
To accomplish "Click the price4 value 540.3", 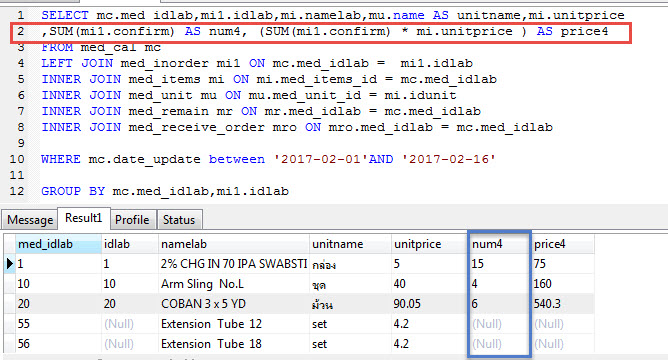I will 562,304.
